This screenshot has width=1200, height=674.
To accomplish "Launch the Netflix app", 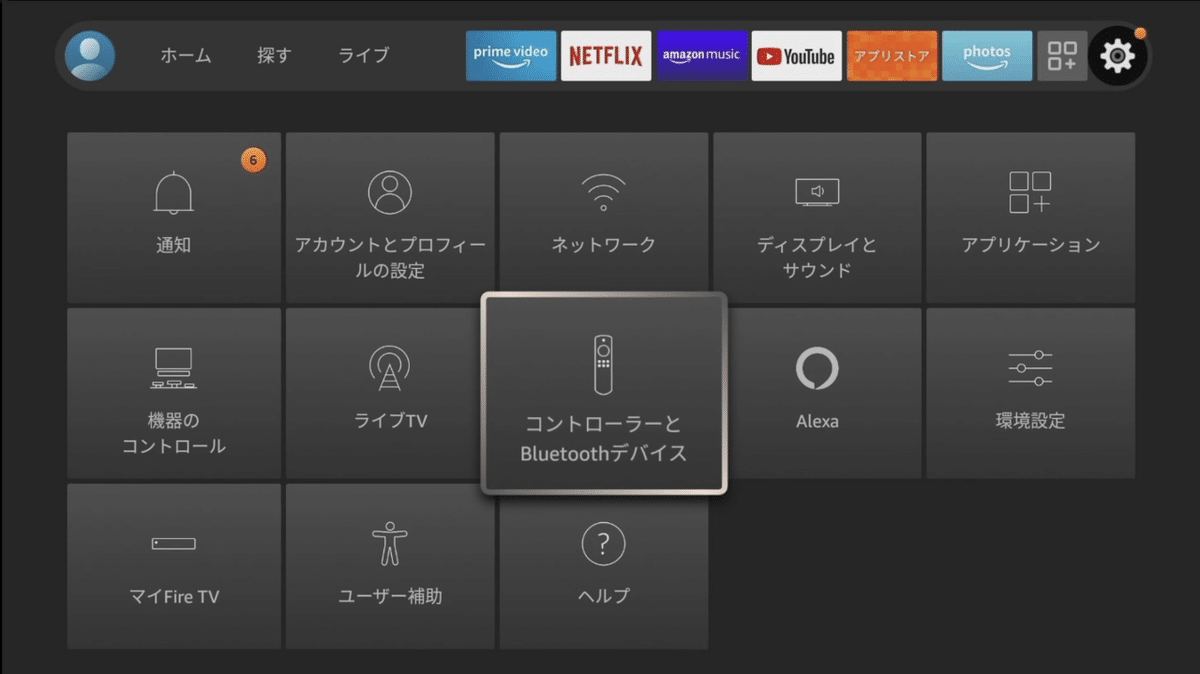I will 606,56.
